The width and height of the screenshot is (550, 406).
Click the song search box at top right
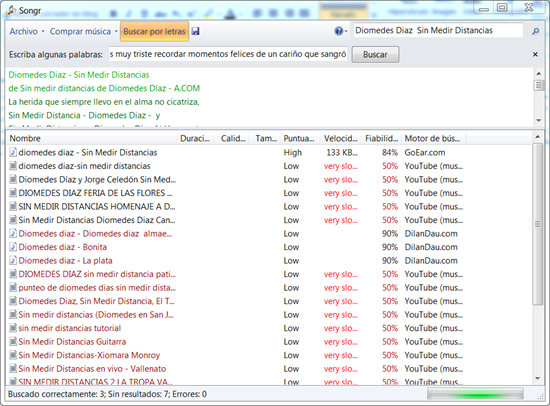(x=438, y=31)
